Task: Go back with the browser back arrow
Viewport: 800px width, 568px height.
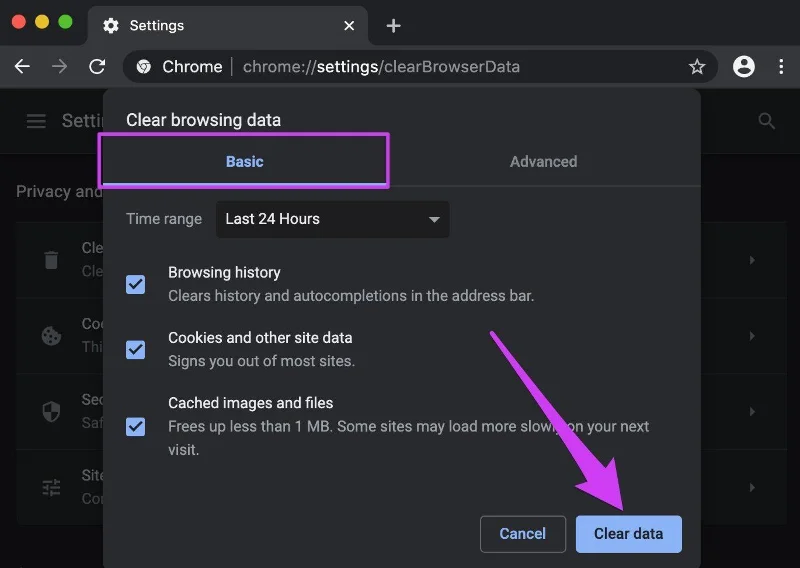Action: point(22,66)
